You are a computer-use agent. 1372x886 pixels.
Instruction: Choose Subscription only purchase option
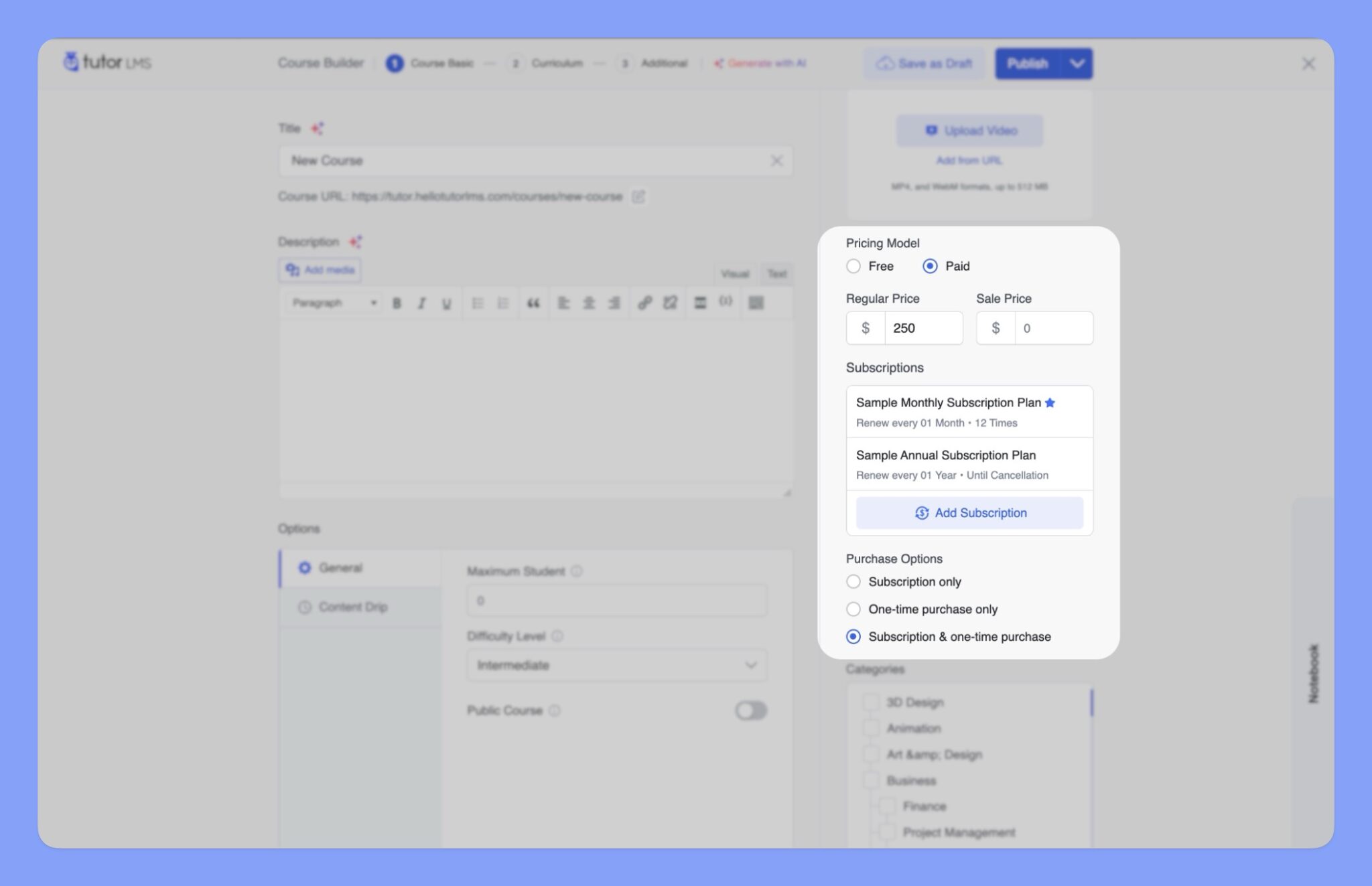click(x=853, y=581)
